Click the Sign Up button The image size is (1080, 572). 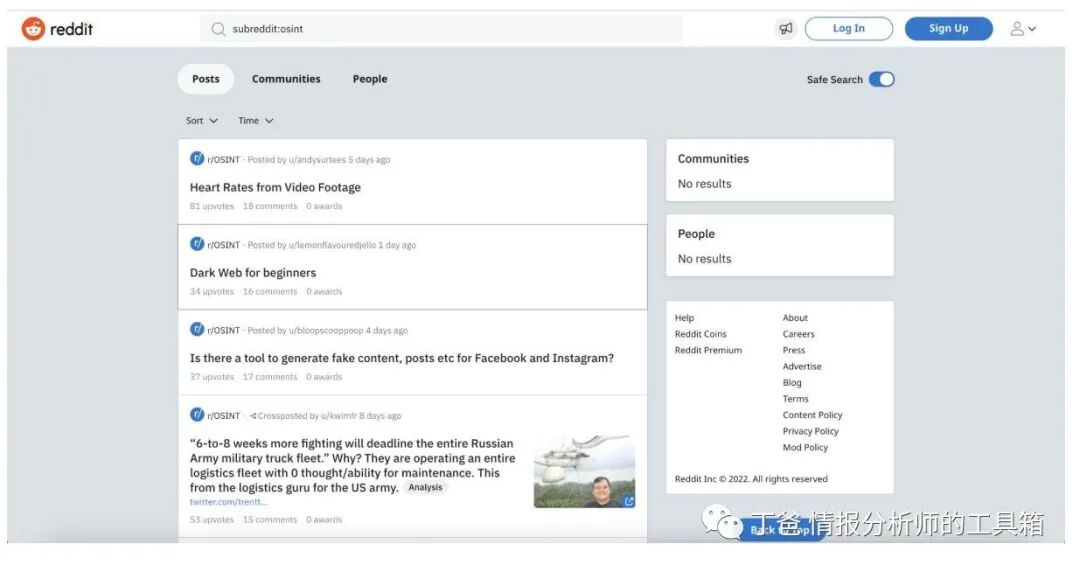[948, 29]
